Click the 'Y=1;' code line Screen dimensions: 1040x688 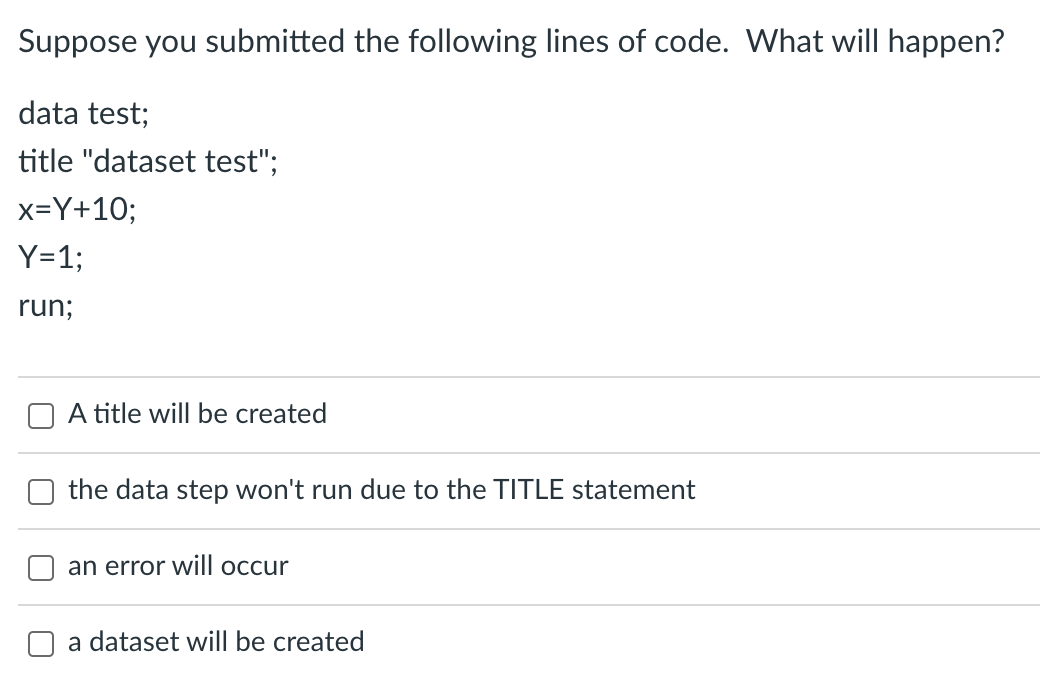[x=51, y=257]
